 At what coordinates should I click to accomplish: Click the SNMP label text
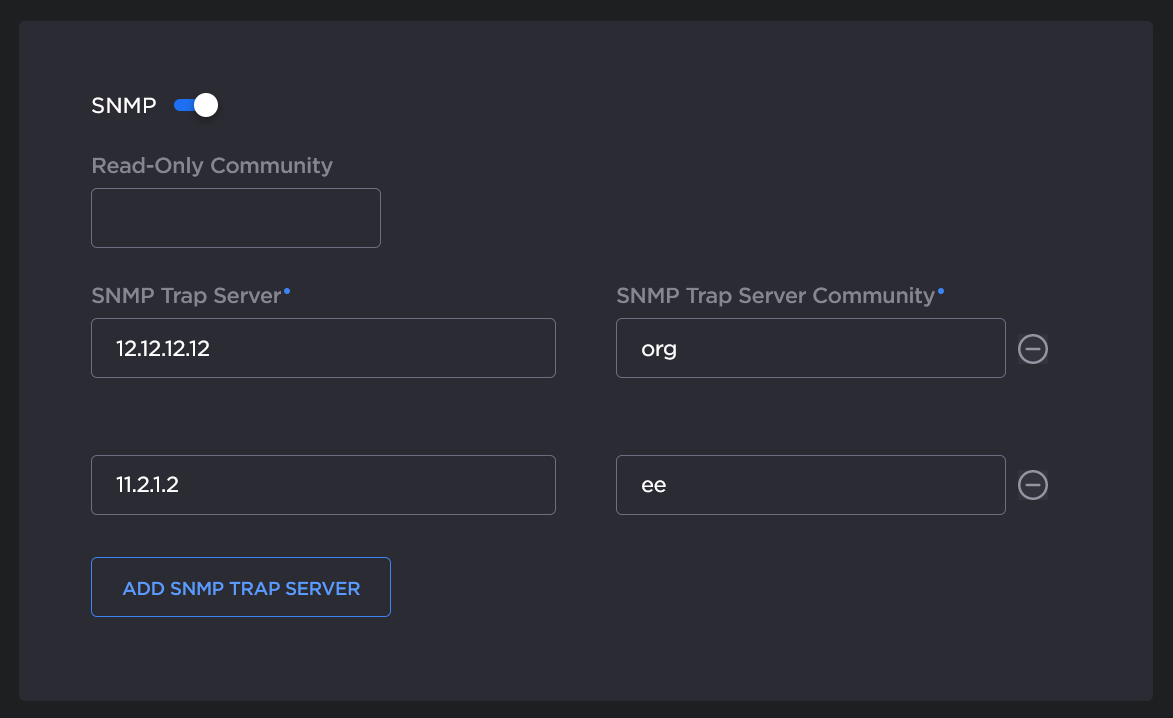(x=124, y=106)
